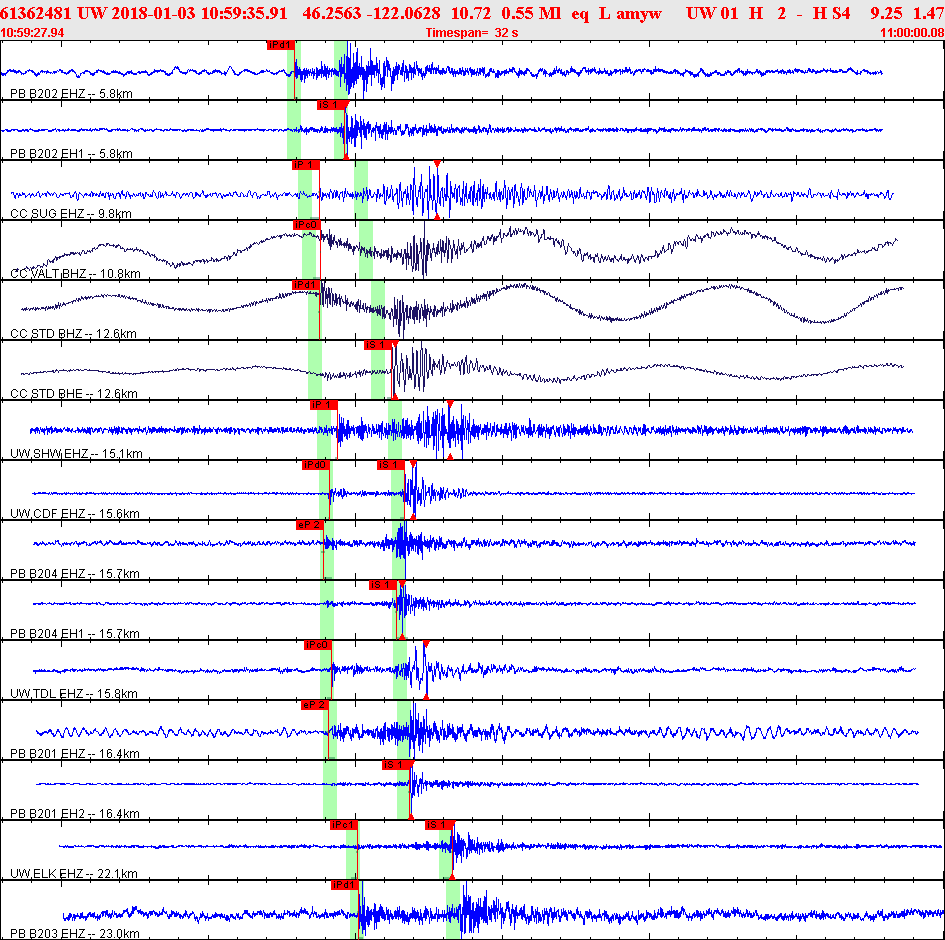Select the iS 1 pick flag on PB B202 EH1
Image resolution: width=945 pixels, height=940 pixels.
tap(331, 105)
